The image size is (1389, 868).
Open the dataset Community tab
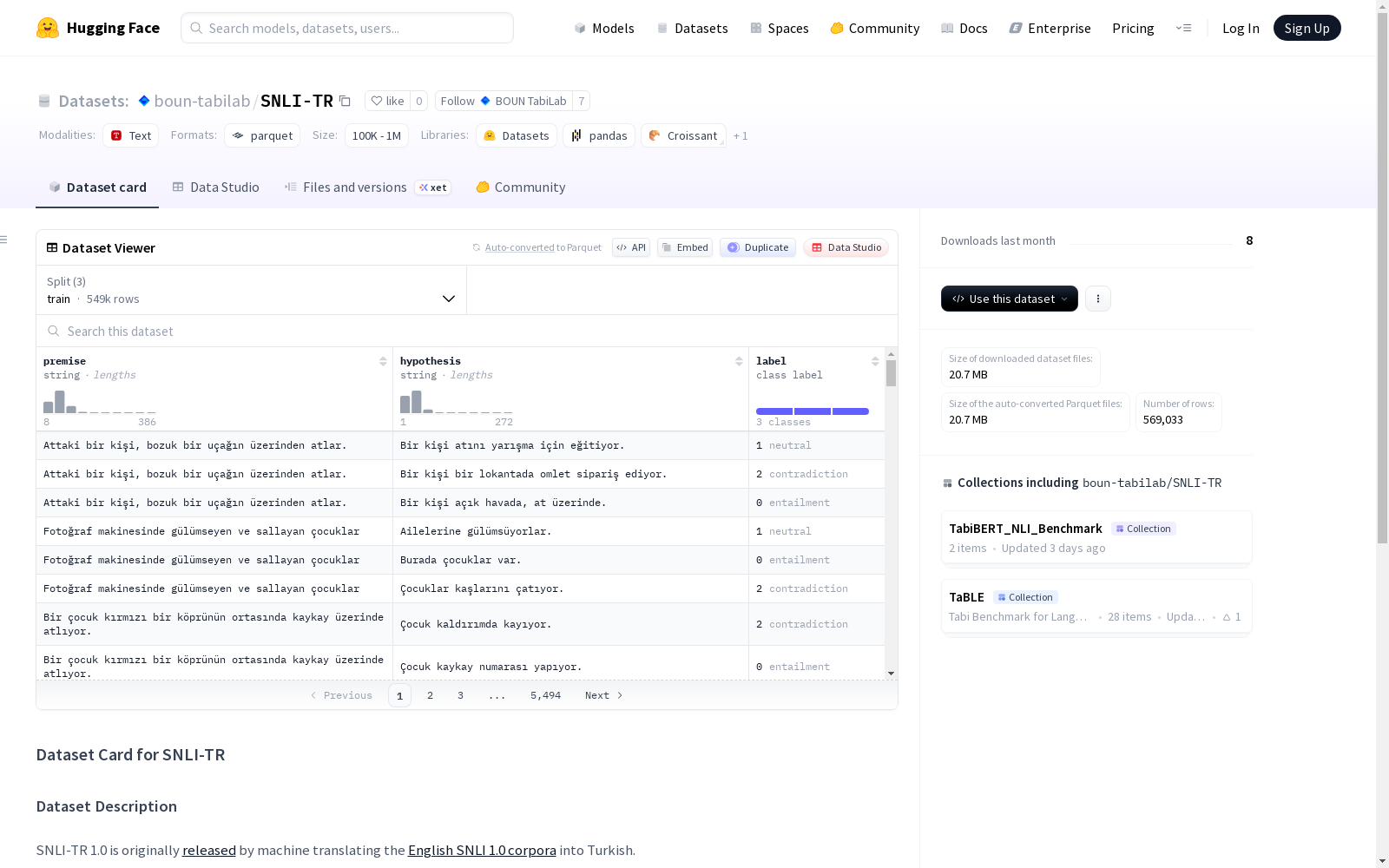(x=521, y=187)
